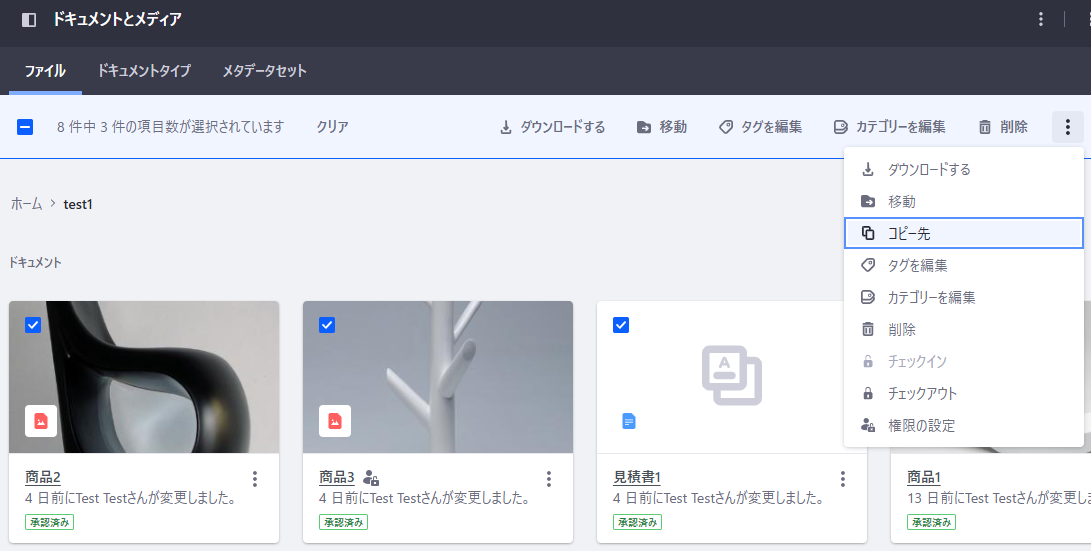
Task: Open the 見積書1 document preview placeholder
Action: (732, 376)
